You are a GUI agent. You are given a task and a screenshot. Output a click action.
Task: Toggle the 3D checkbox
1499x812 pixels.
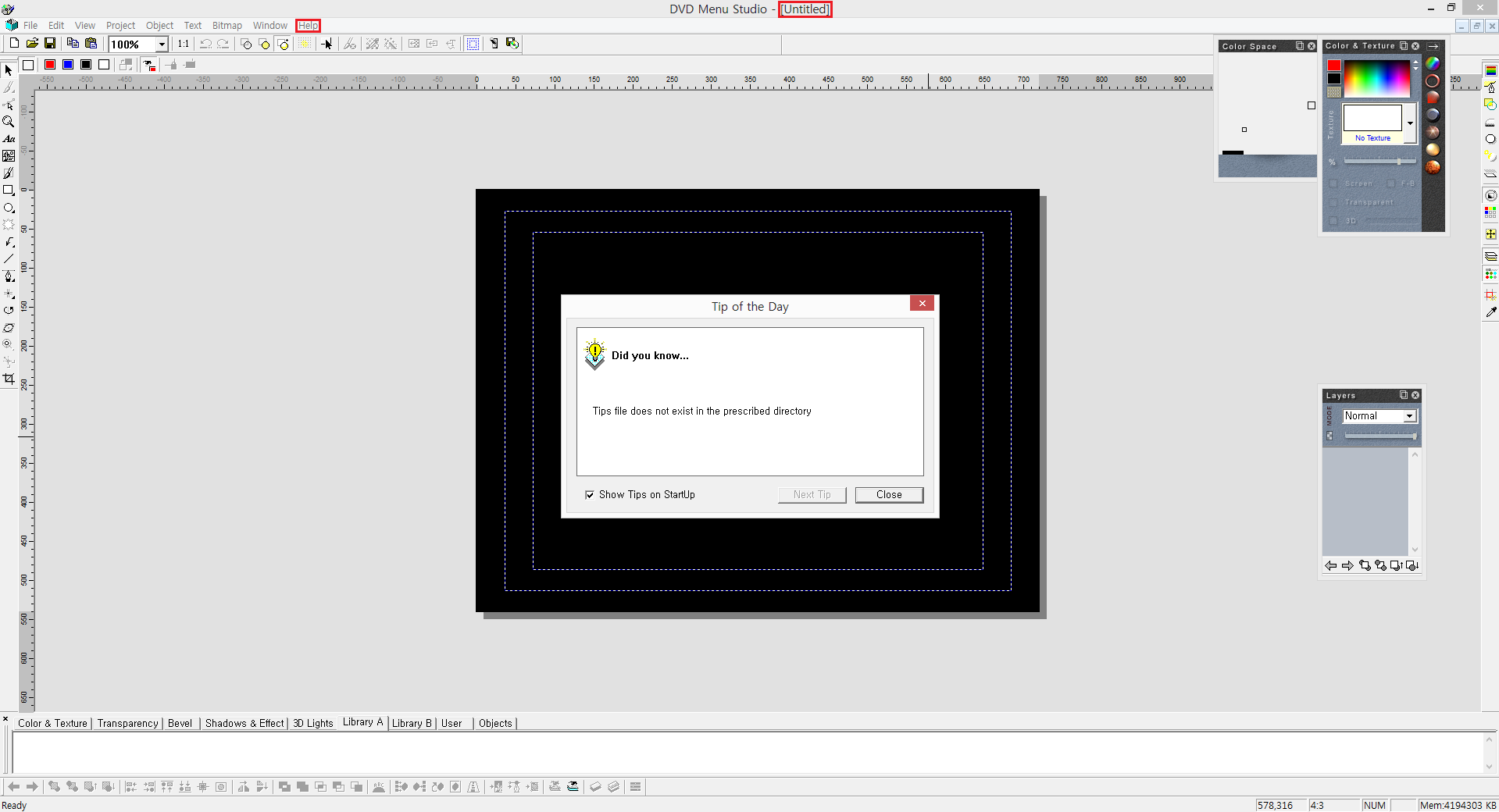point(1333,221)
